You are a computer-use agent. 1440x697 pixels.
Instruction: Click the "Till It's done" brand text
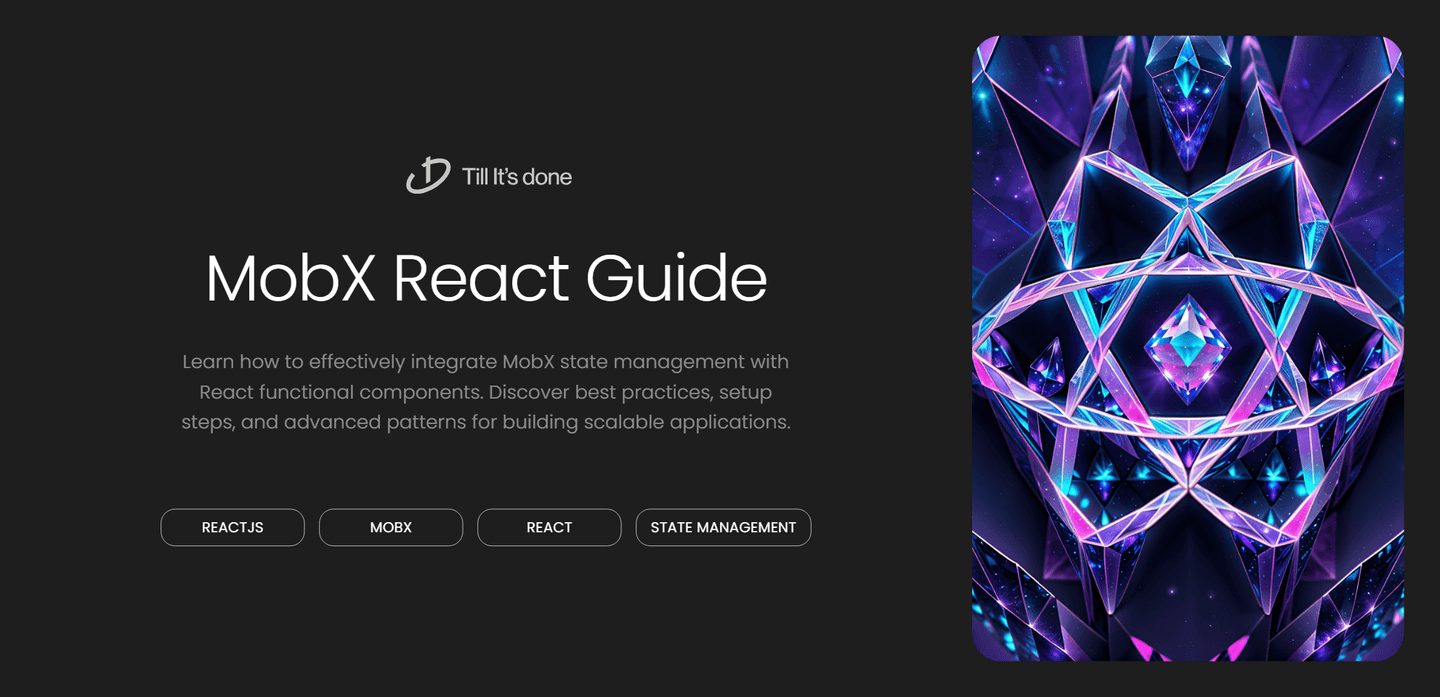pos(517,177)
